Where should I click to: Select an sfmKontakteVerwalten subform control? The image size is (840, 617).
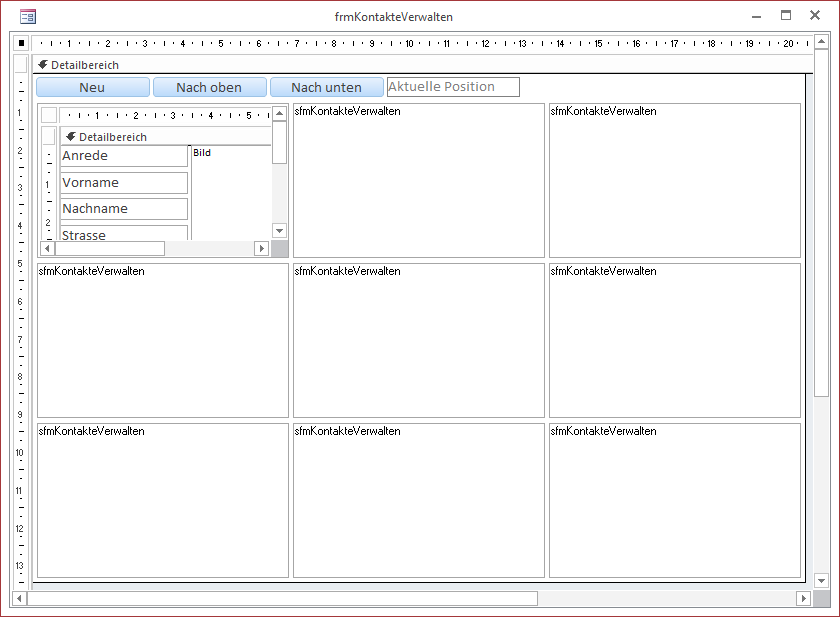point(418,180)
